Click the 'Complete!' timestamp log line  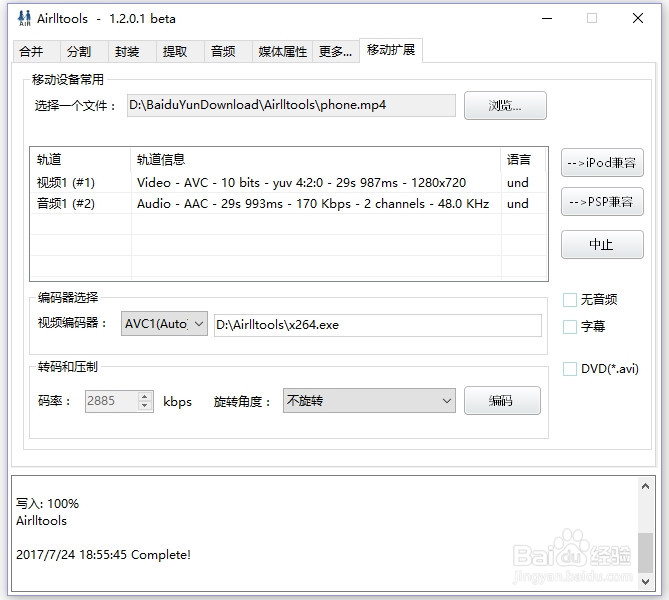tap(103, 555)
